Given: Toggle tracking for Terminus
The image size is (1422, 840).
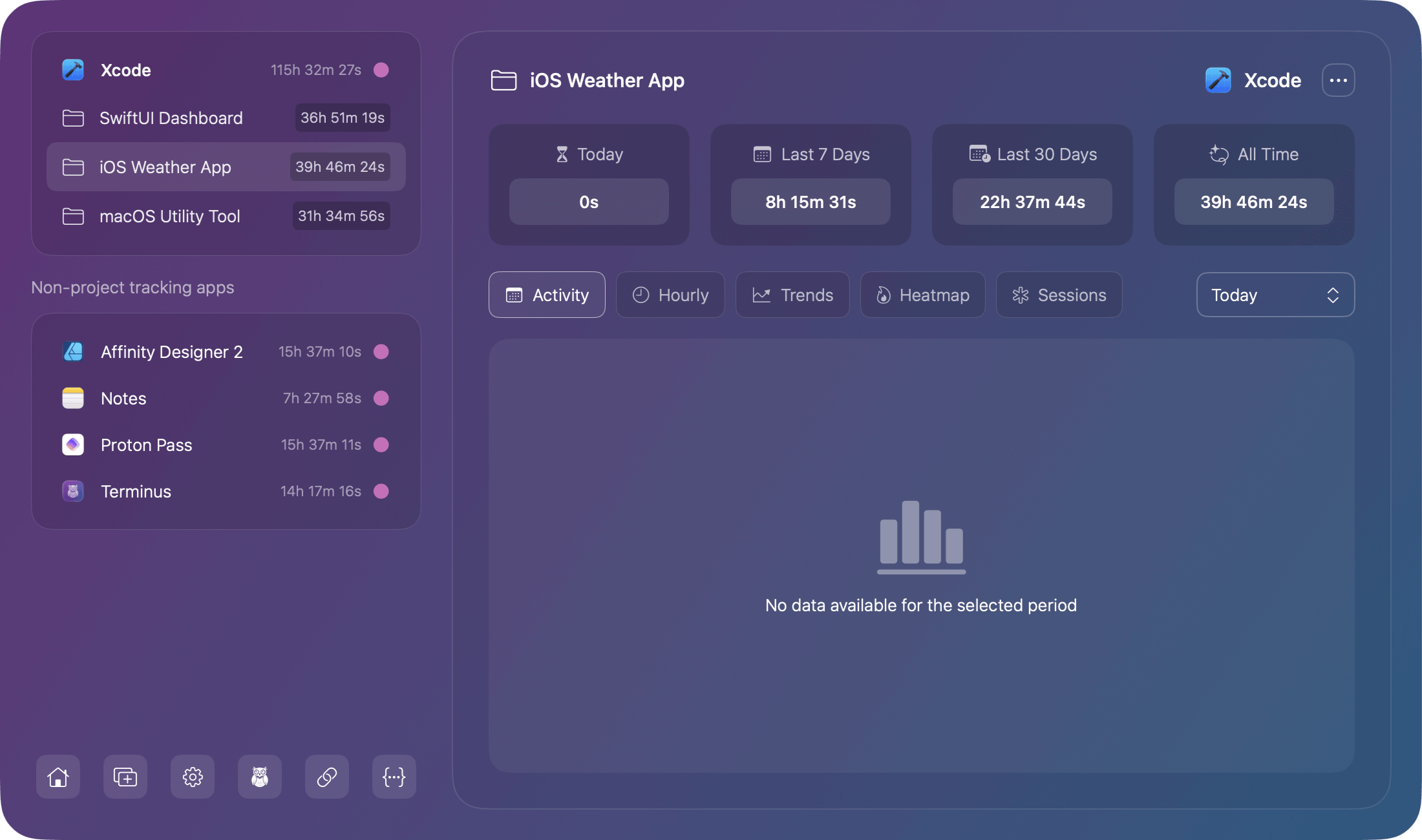Looking at the screenshot, I should 381,491.
